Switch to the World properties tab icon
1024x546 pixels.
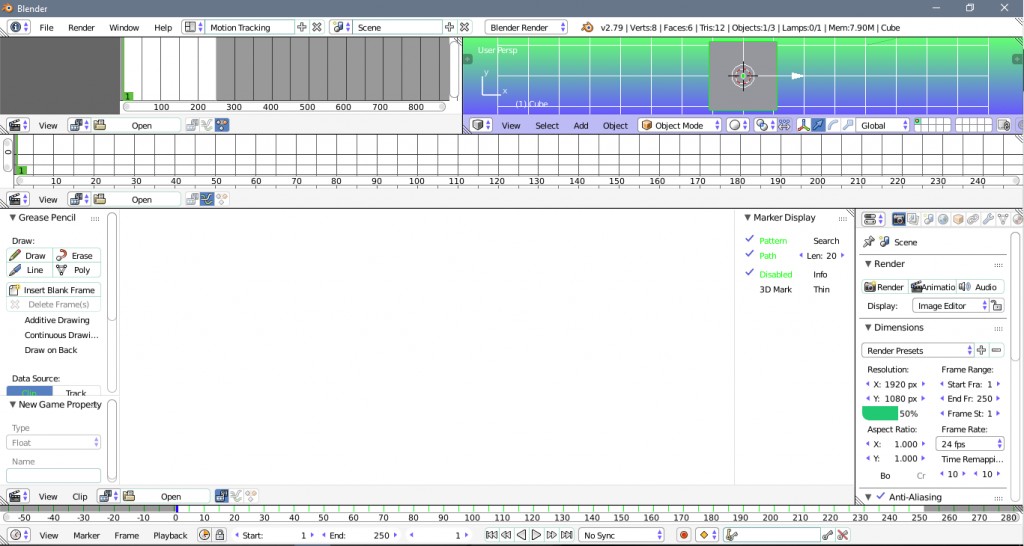coord(943,219)
